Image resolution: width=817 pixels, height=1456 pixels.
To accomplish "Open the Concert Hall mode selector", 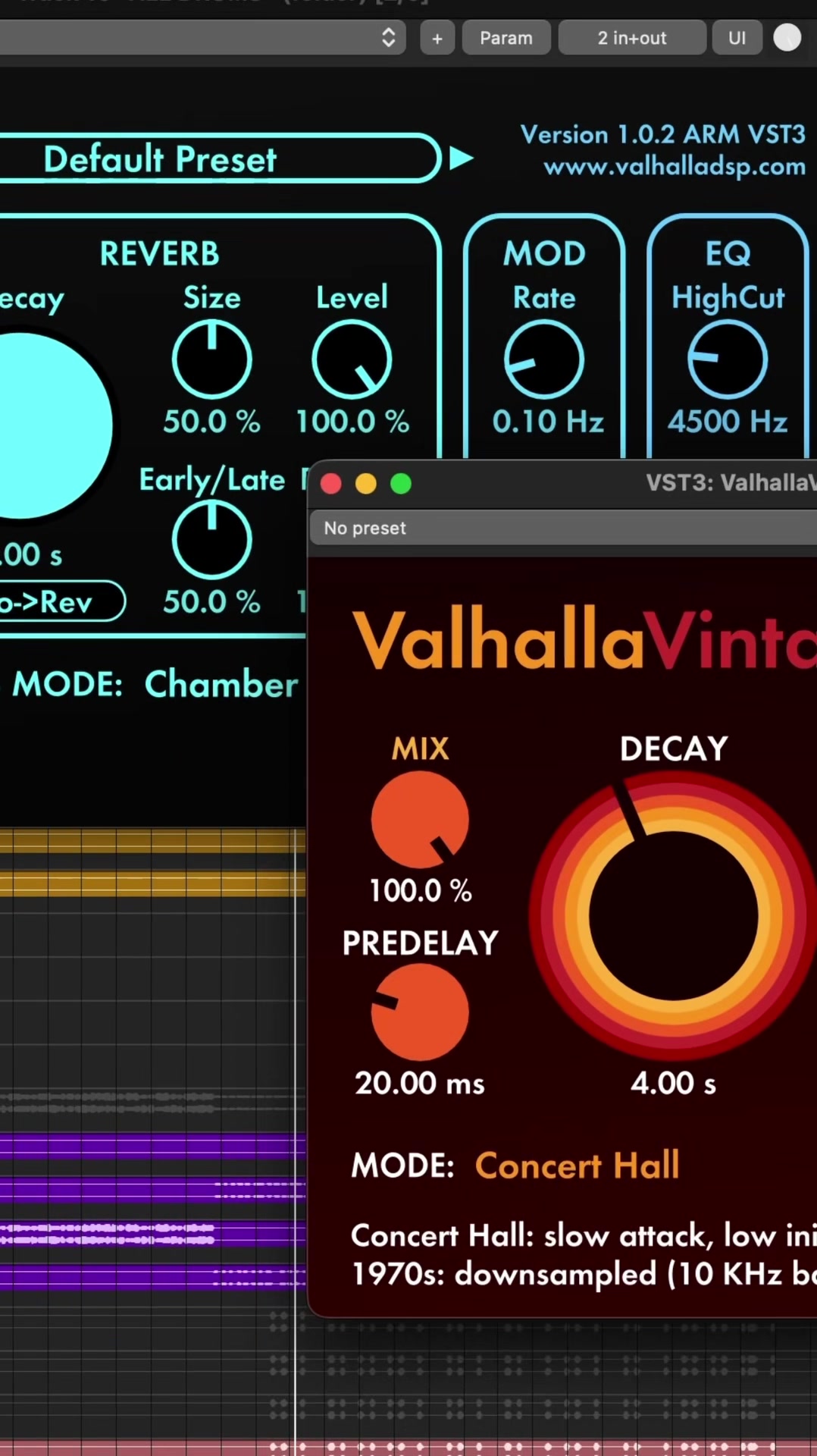I will pyautogui.click(x=577, y=1166).
